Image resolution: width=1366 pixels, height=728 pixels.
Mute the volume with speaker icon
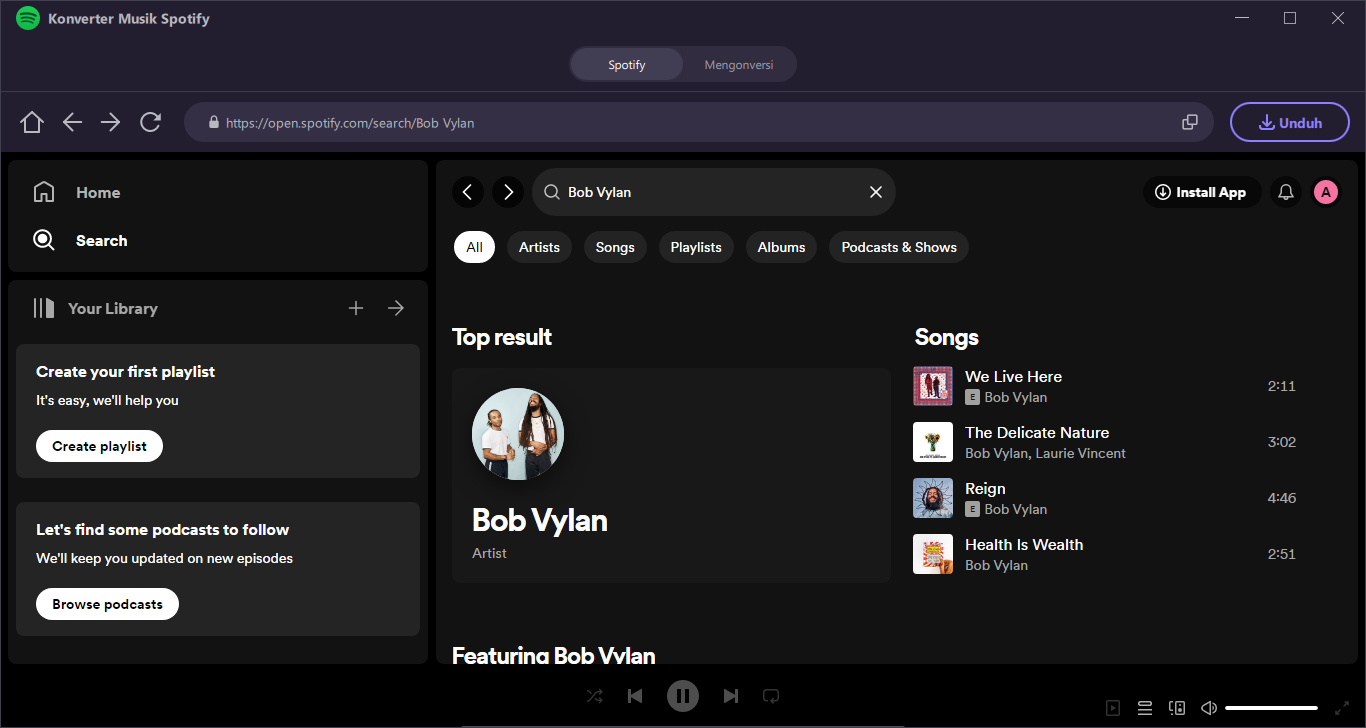[x=1209, y=708]
